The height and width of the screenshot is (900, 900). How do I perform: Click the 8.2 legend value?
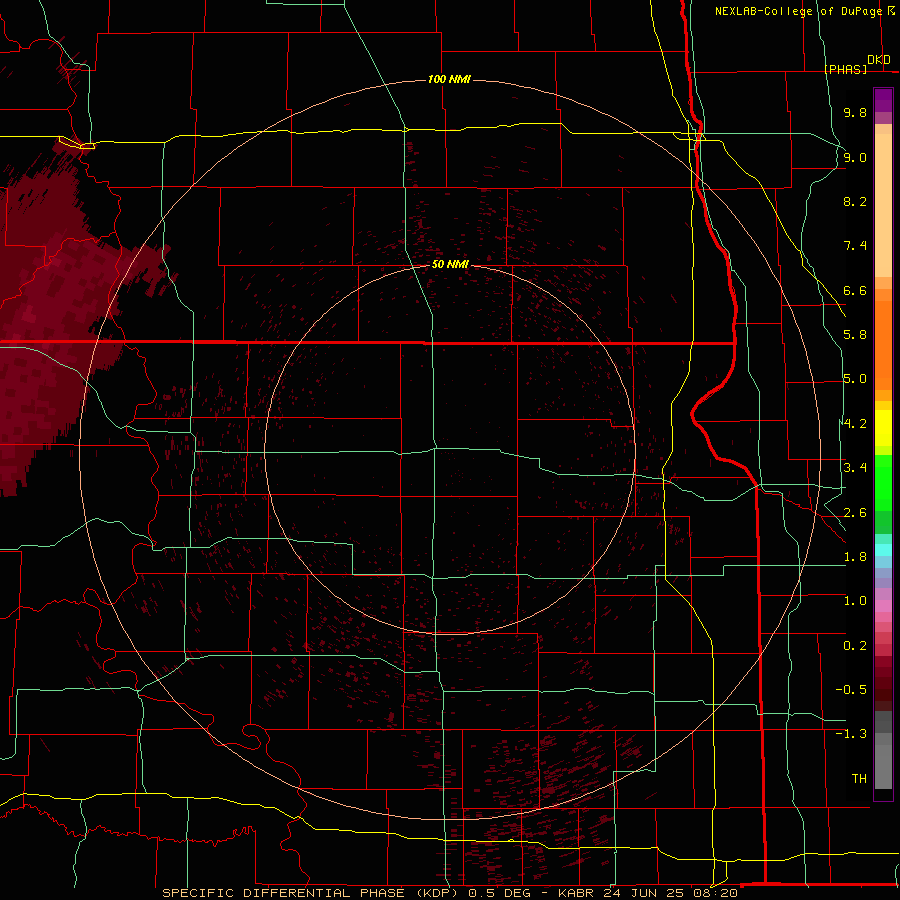pos(855,201)
